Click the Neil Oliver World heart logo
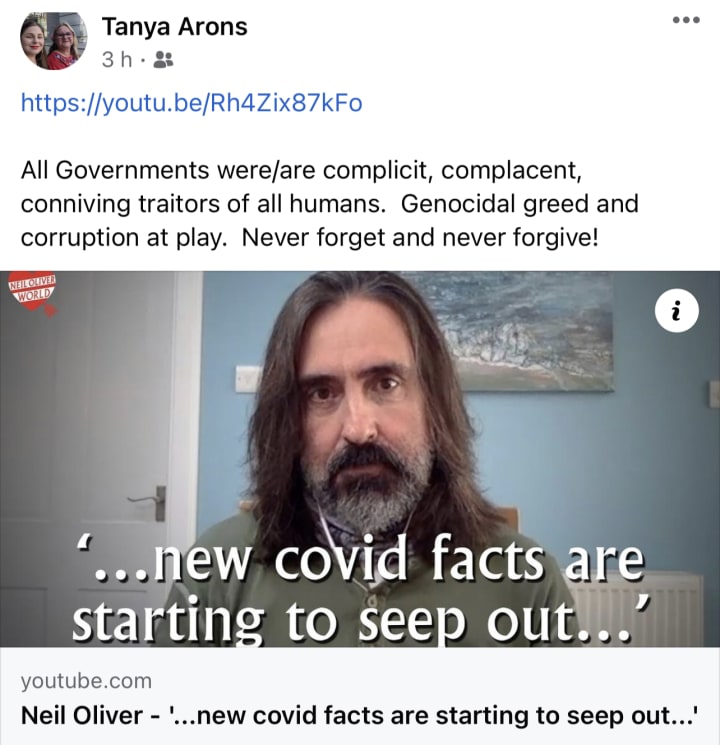Image resolution: width=720 pixels, height=745 pixels. click(x=33, y=293)
